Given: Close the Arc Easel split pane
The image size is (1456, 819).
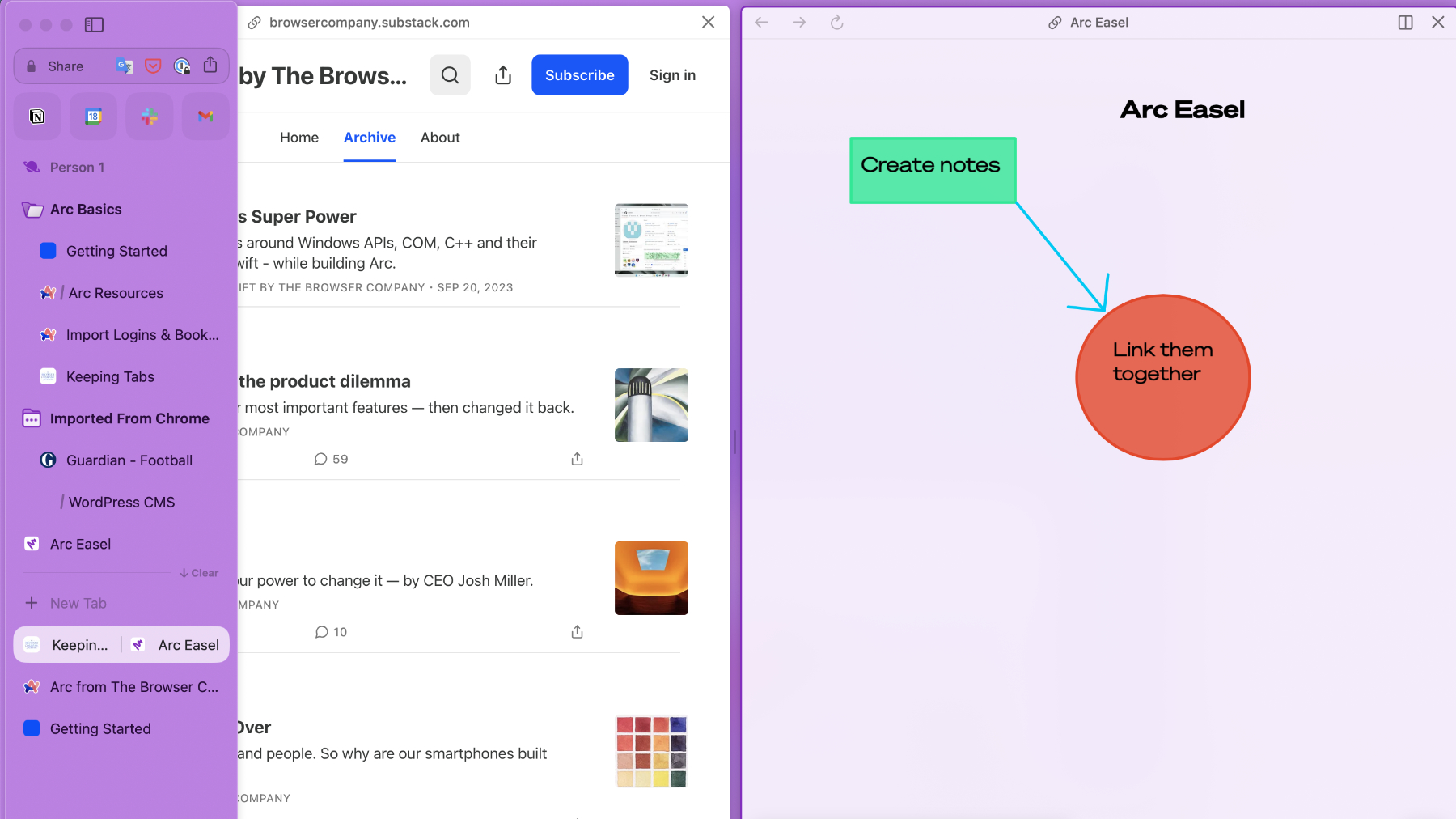Looking at the screenshot, I should pyautogui.click(x=1437, y=23).
